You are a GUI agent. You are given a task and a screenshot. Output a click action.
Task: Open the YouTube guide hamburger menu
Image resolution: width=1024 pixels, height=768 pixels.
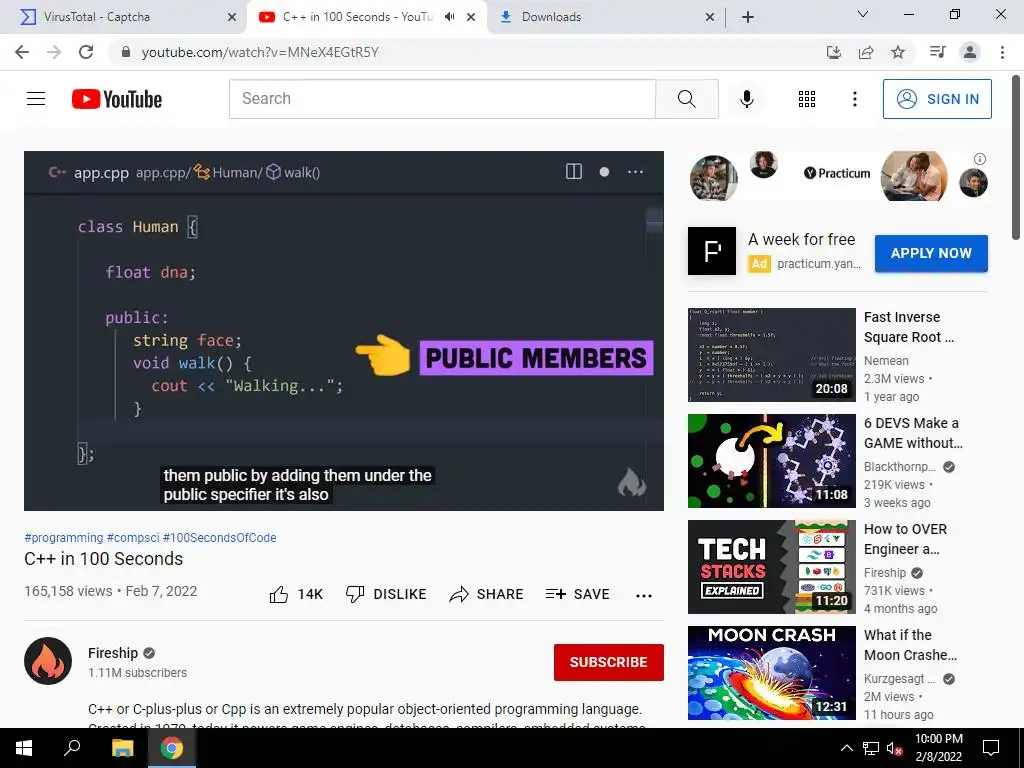coord(36,99)
